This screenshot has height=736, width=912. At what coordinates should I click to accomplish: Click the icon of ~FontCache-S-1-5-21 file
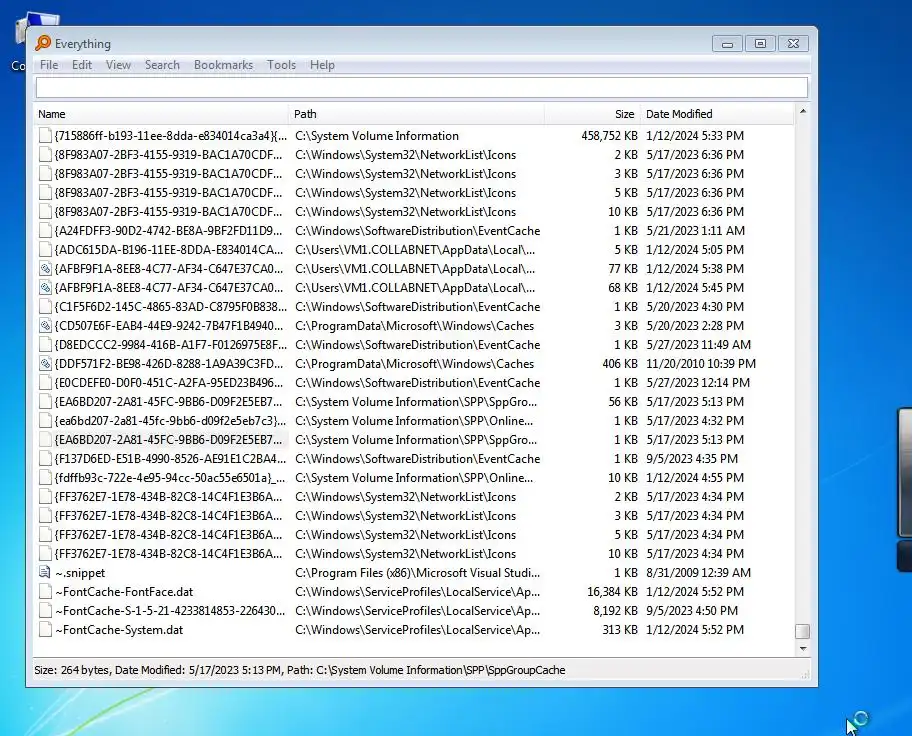pos(45,610)
